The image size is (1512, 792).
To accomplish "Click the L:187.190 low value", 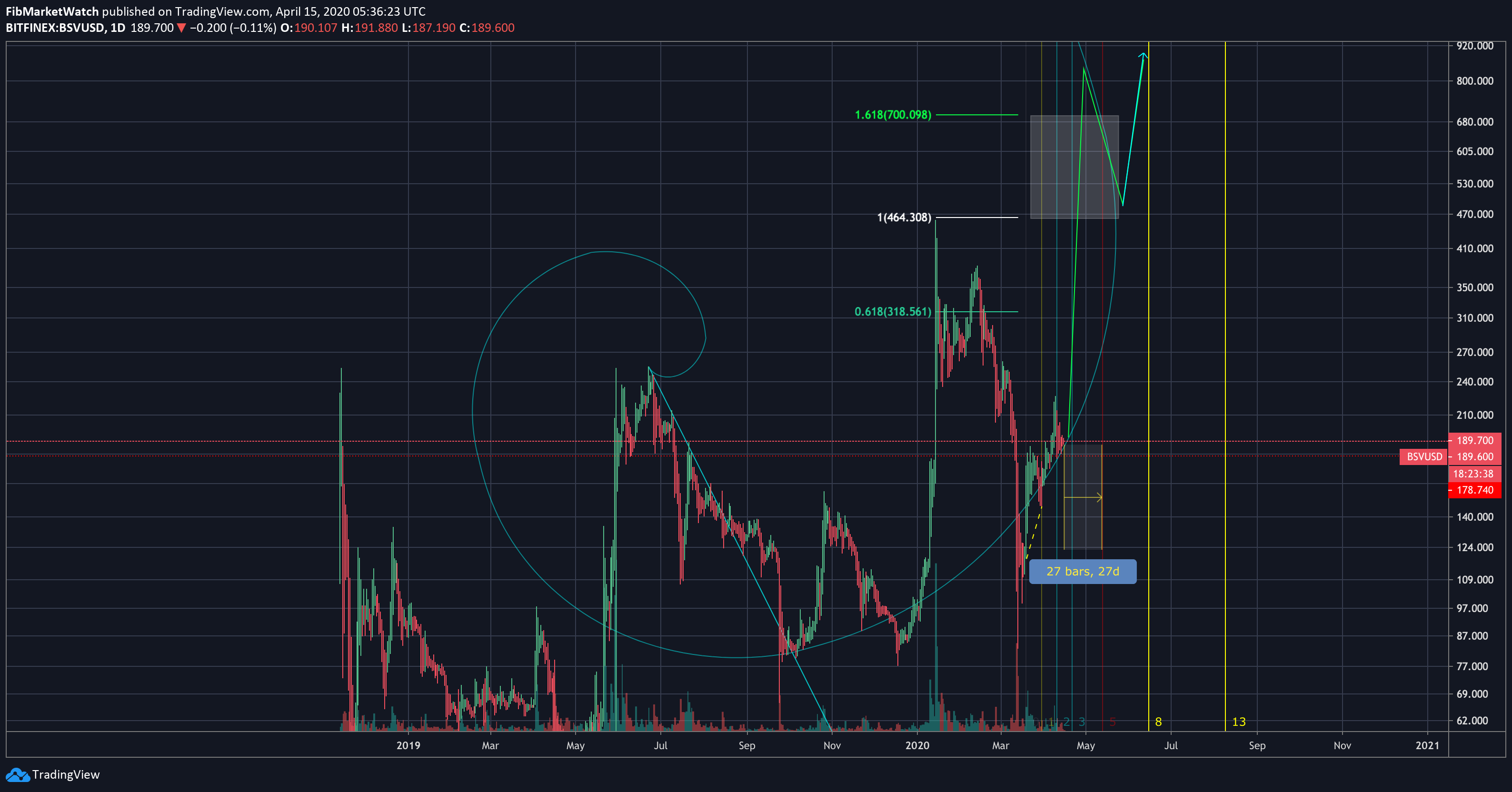I will point(428,28).
